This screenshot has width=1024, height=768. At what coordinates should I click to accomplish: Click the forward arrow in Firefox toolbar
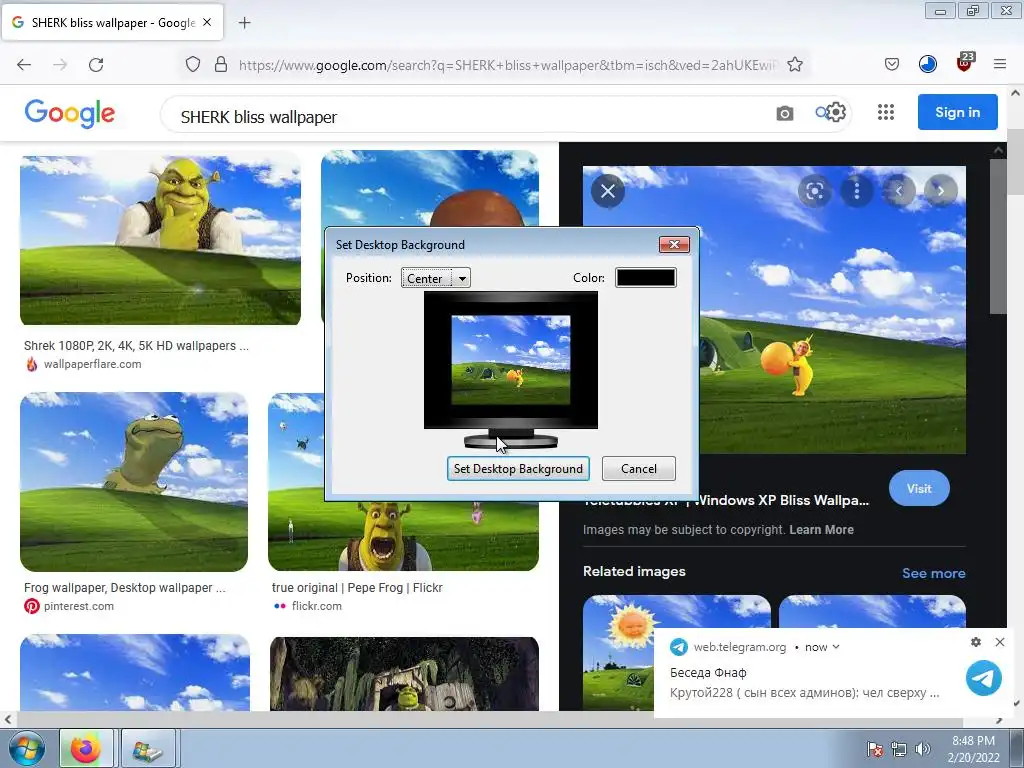pyautogui.click(x=60, y=65)
